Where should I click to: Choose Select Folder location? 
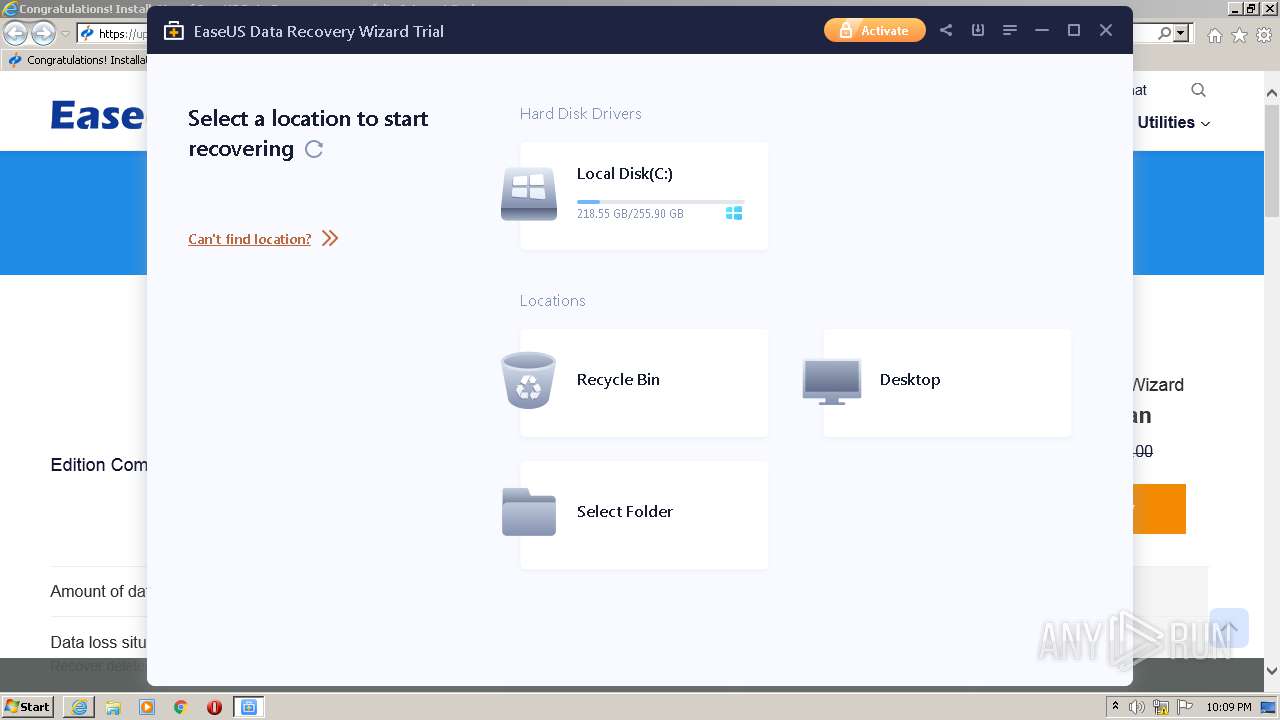tap(644, 514)
